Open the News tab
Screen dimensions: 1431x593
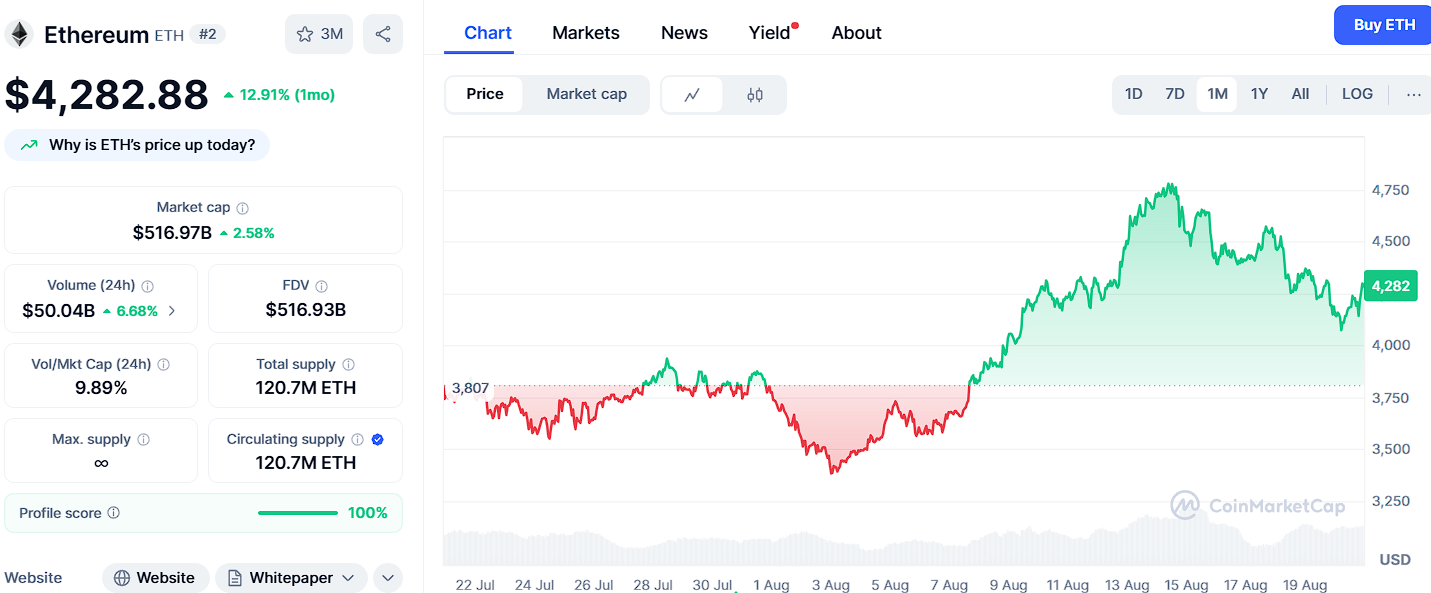[684, 33]
